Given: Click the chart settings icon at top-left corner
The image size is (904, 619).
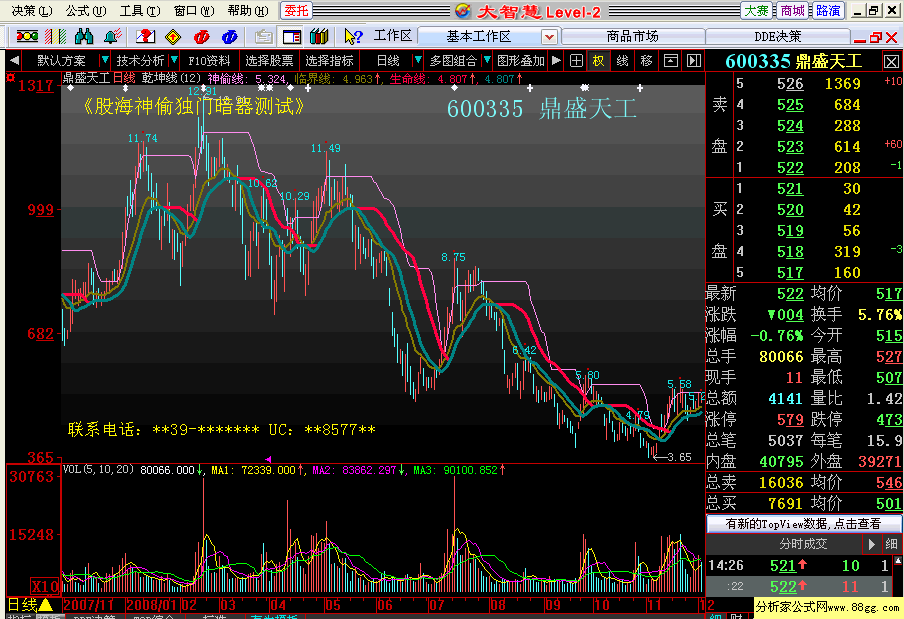Looking at the screenshot, I should 10,77.
